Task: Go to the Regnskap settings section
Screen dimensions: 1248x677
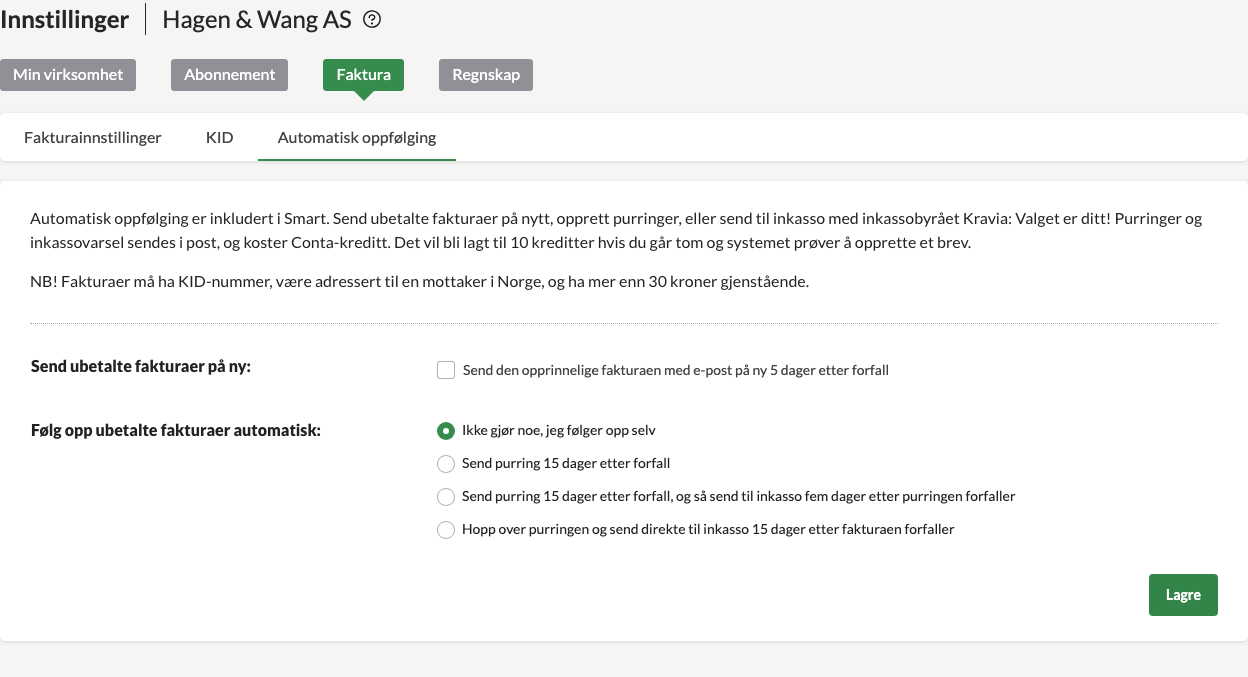Action: coord(486,75)
